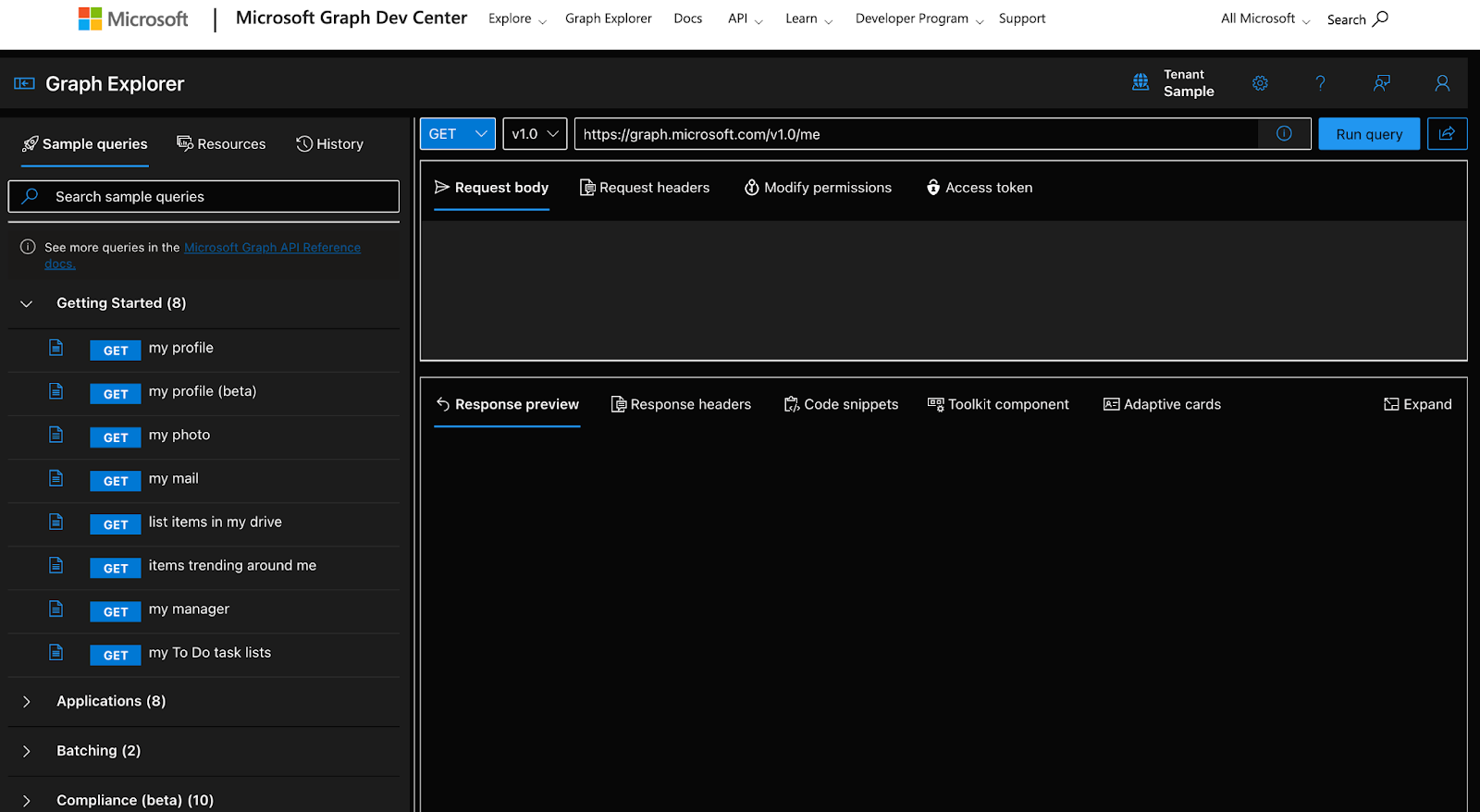
Task: Click the document icon beside my photo
Action: (x=56, y=435)
